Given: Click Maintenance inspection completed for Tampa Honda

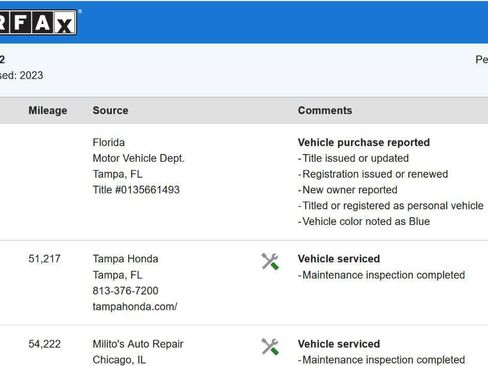Looking at the screenshot, I should tap(381, 275).
